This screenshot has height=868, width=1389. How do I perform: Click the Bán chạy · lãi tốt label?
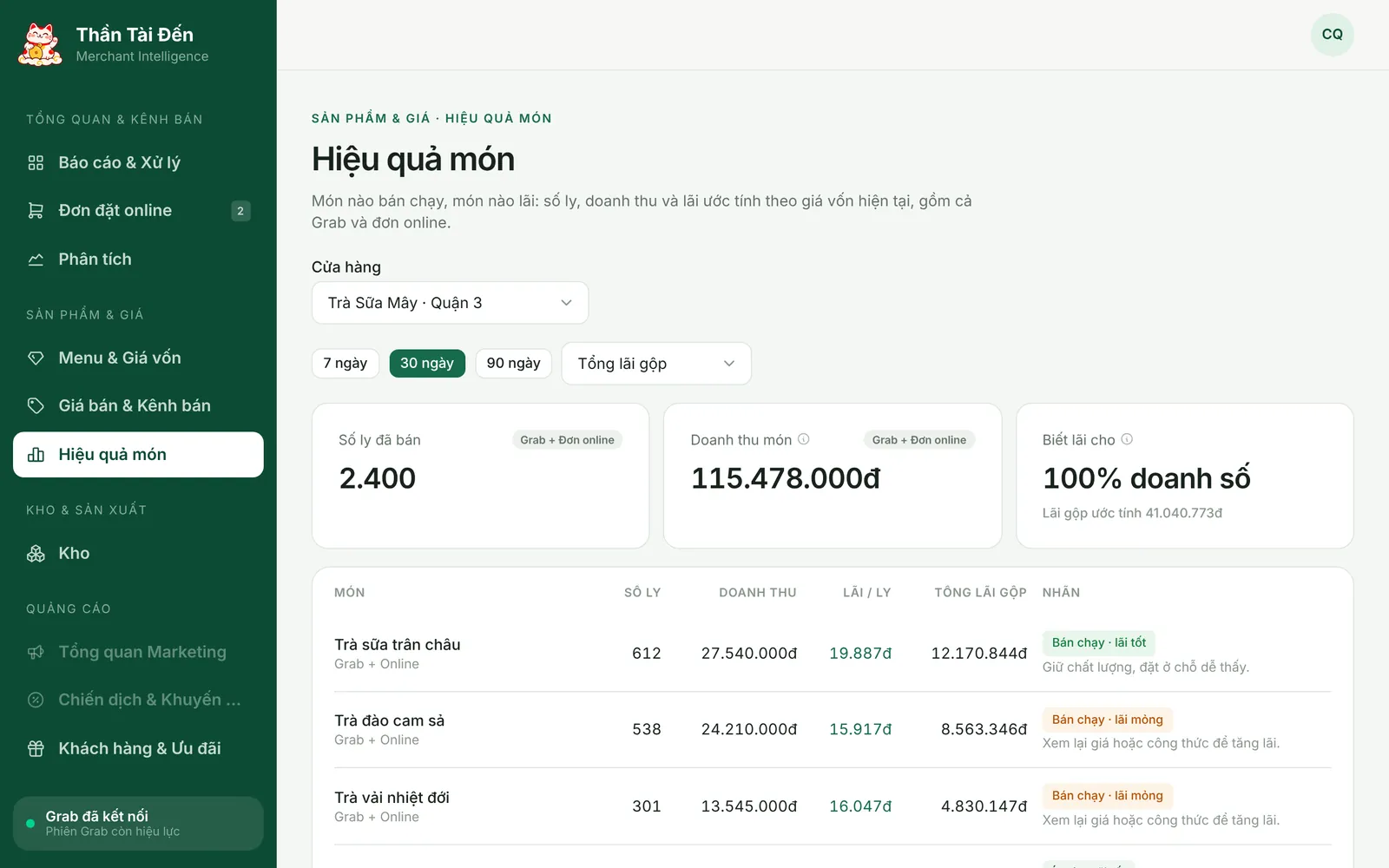[x=1099, y=643]
